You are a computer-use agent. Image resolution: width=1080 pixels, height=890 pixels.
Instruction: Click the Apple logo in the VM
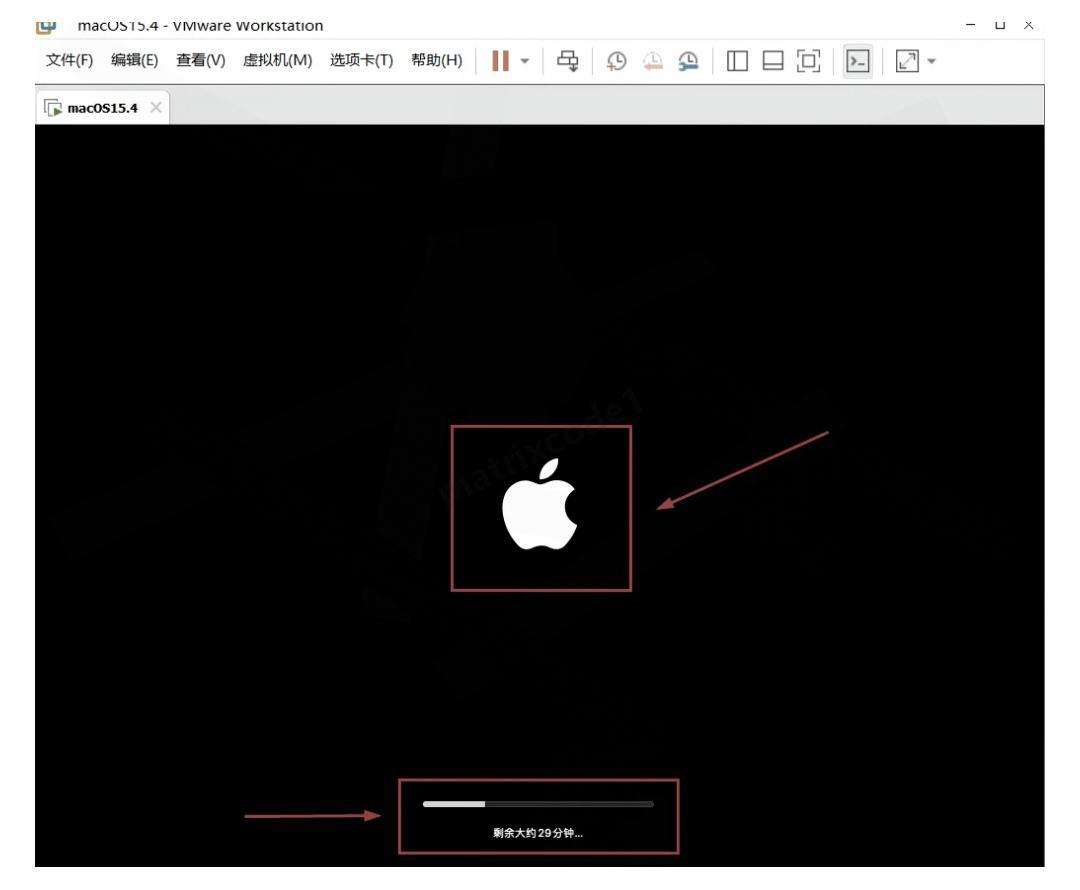pyautogui.click(x=541, y=506)
